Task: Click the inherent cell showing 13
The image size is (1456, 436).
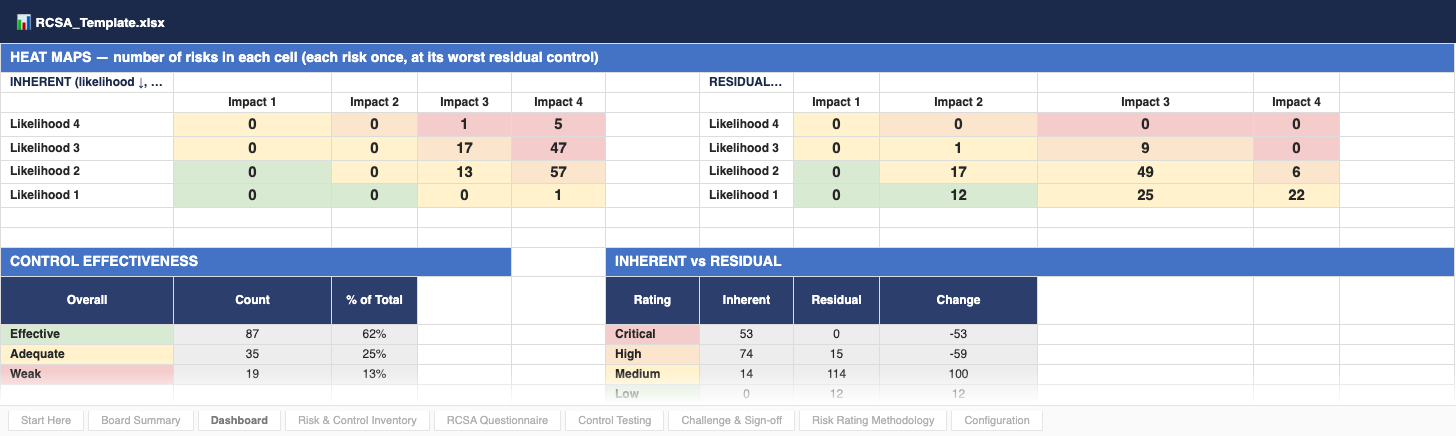Action: coord(464,172)
